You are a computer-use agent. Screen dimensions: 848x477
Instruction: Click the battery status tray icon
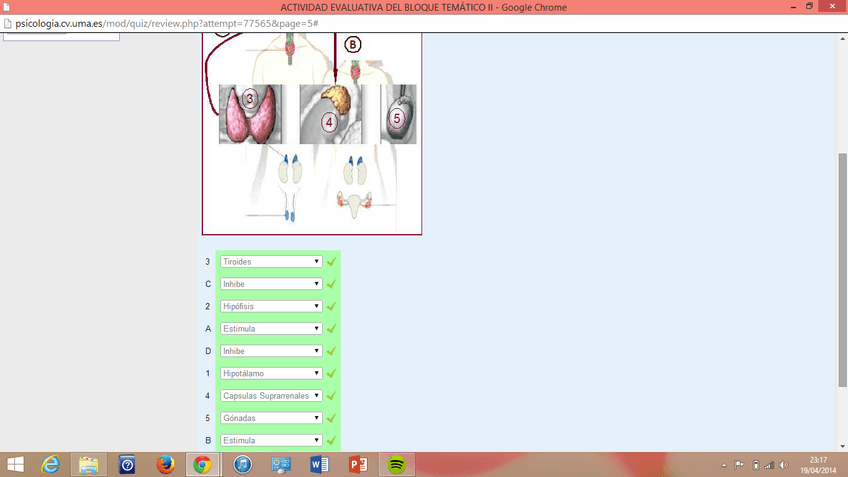pos(756,465)
